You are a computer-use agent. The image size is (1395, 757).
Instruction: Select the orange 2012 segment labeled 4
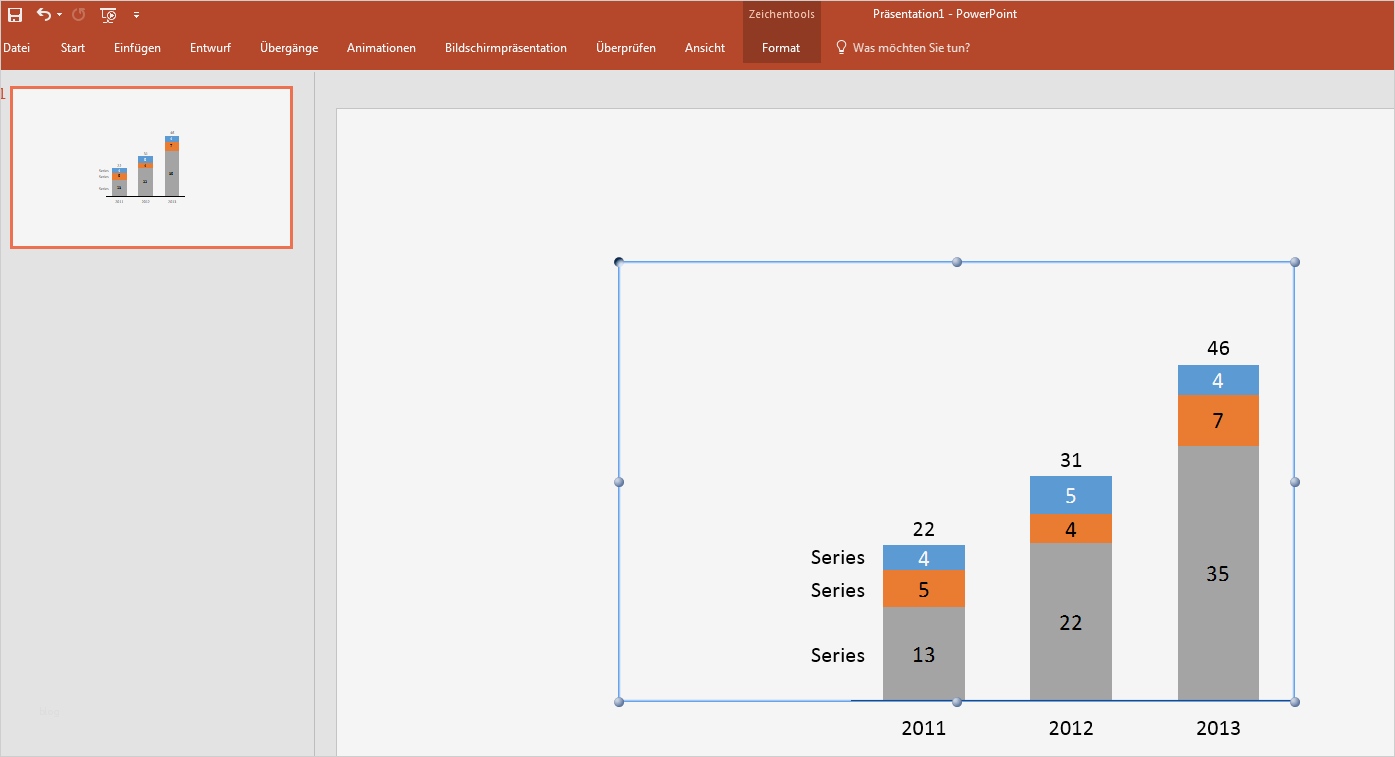click(x=1071, y=529)
